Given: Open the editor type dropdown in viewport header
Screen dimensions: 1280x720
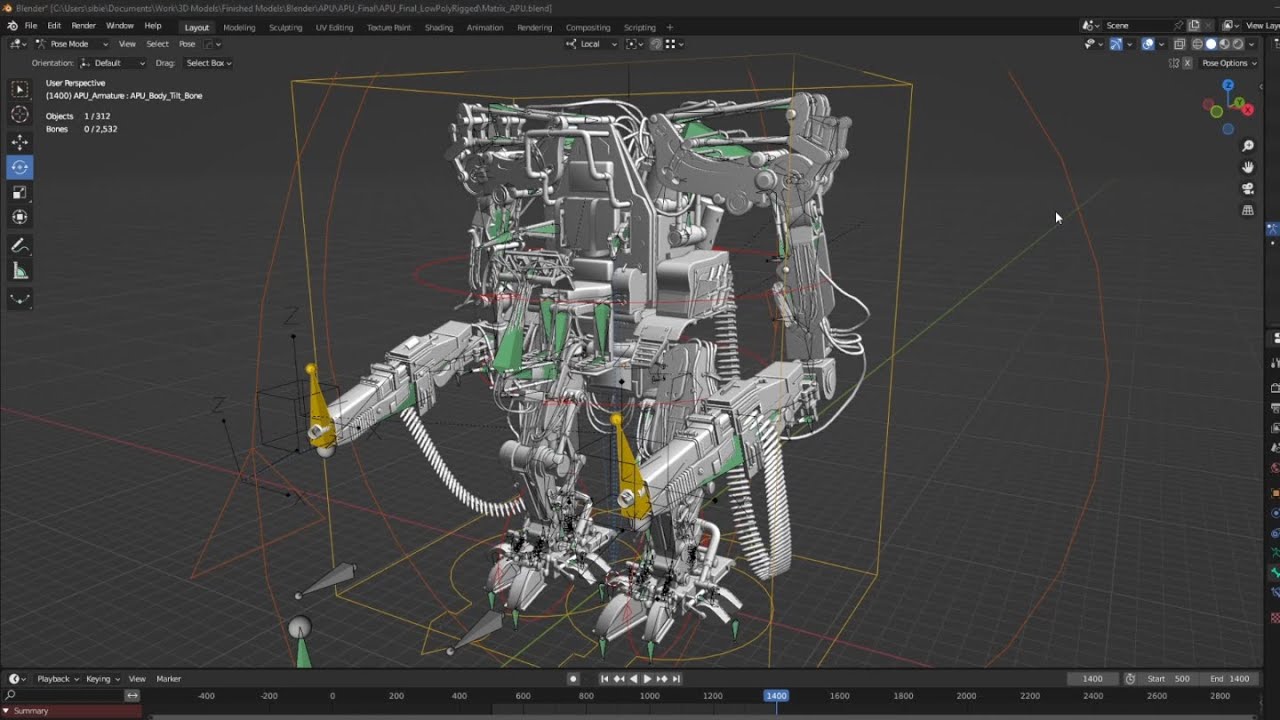Looking at the screenshot, I should point(17,44).
